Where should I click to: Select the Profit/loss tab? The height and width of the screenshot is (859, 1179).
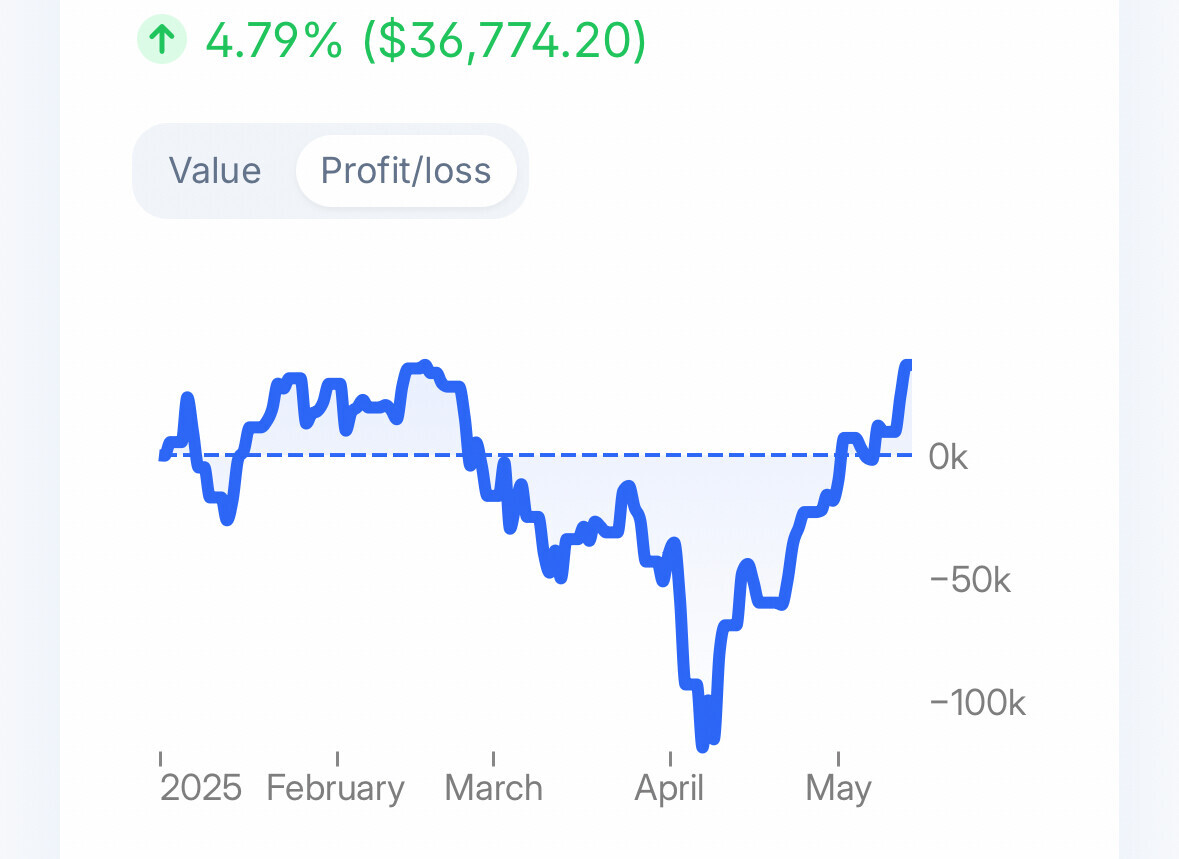coord(406,171)
